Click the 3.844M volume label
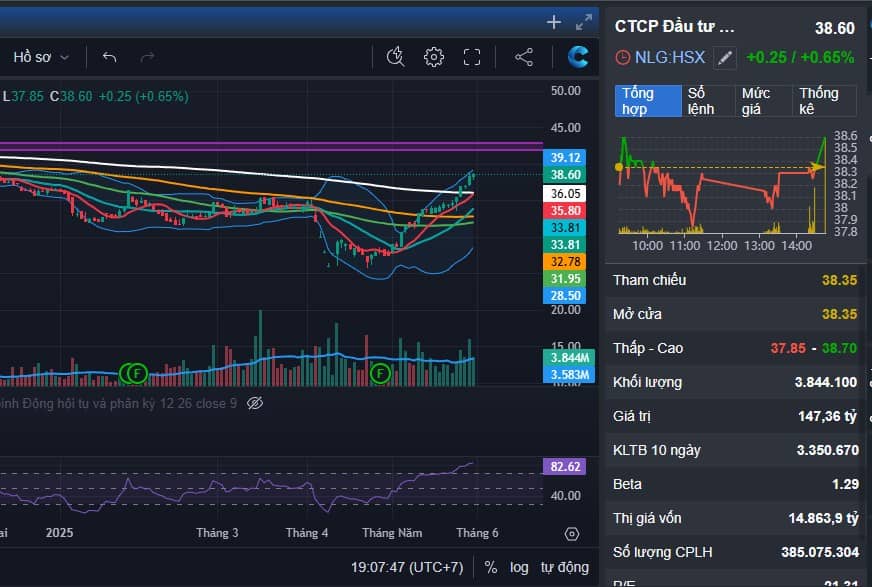The height and width of the screenshot is (587, 872). [x=569, y=357]
